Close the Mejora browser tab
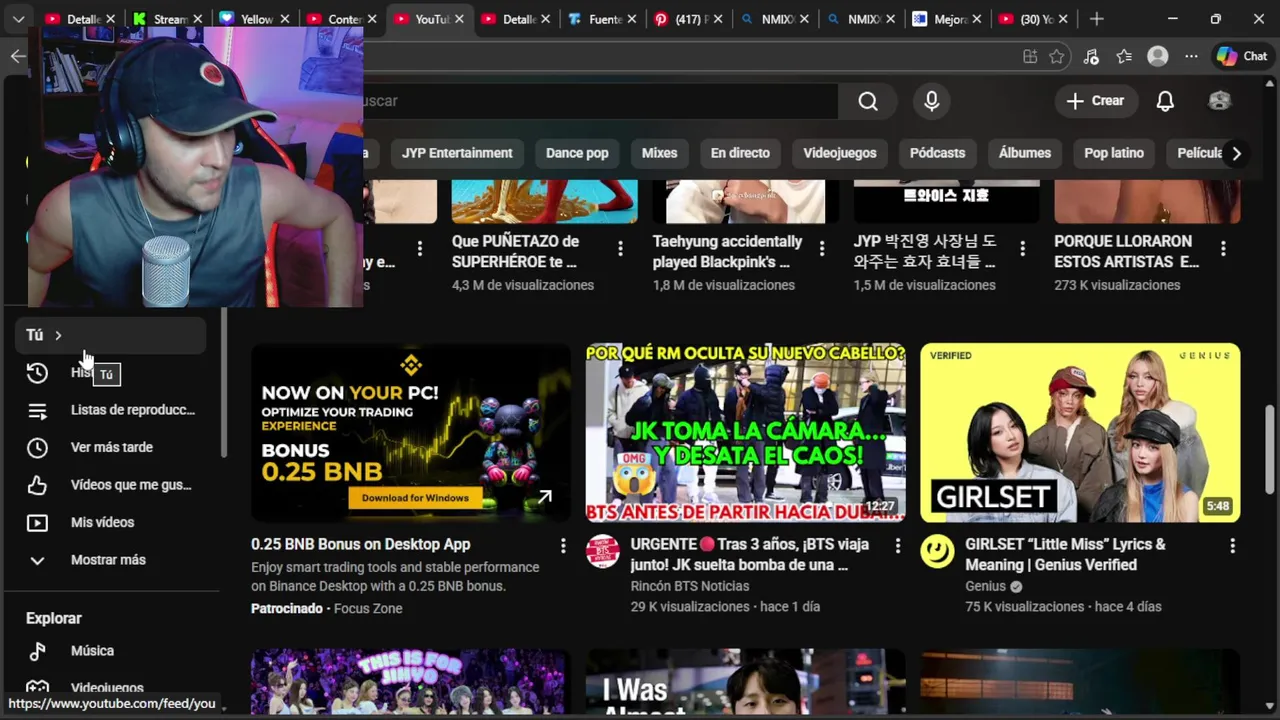 point(976,19)
